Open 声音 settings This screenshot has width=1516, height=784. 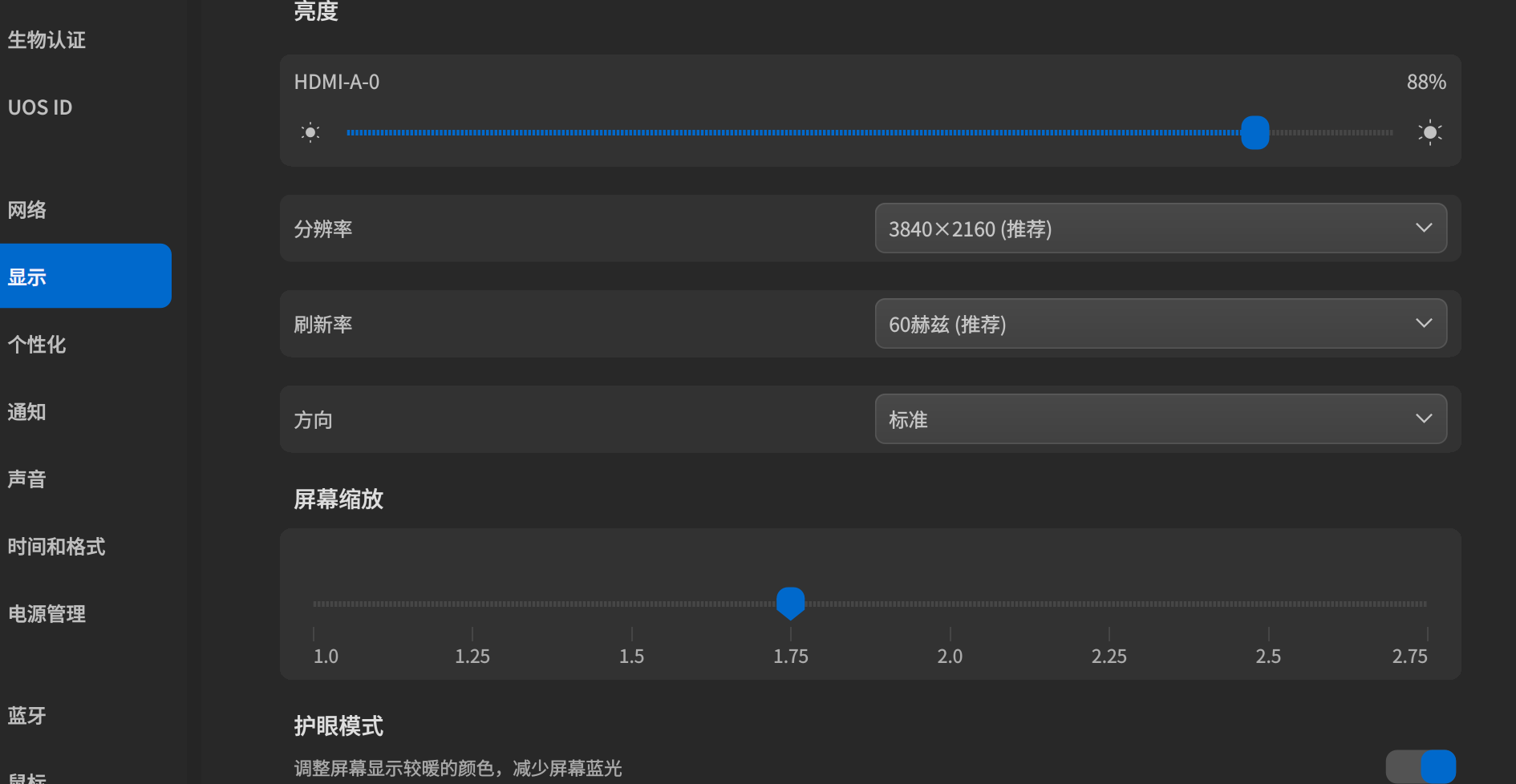(x=27, y=479)
